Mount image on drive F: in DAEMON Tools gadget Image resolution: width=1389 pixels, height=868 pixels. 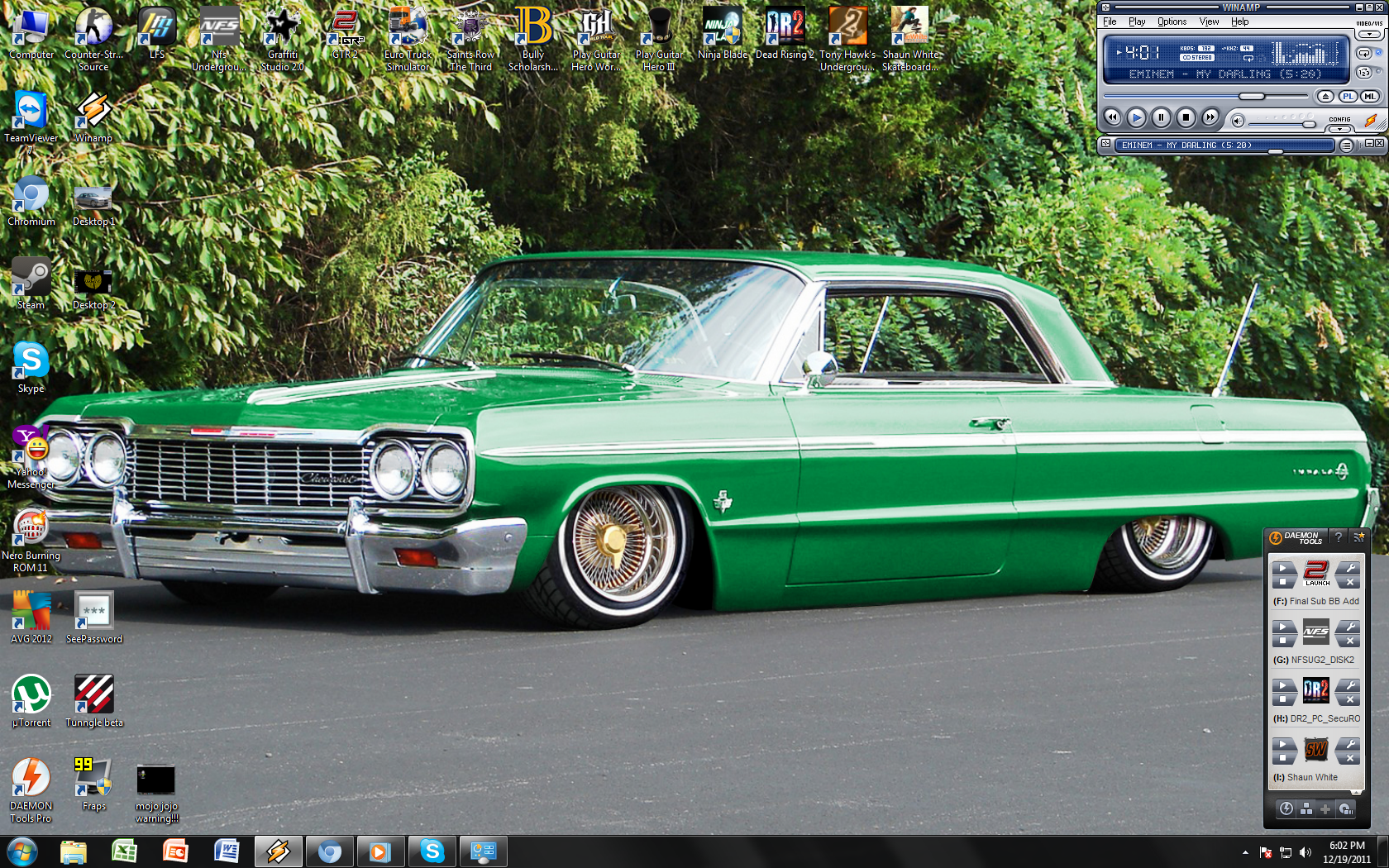coord(1282,567)
